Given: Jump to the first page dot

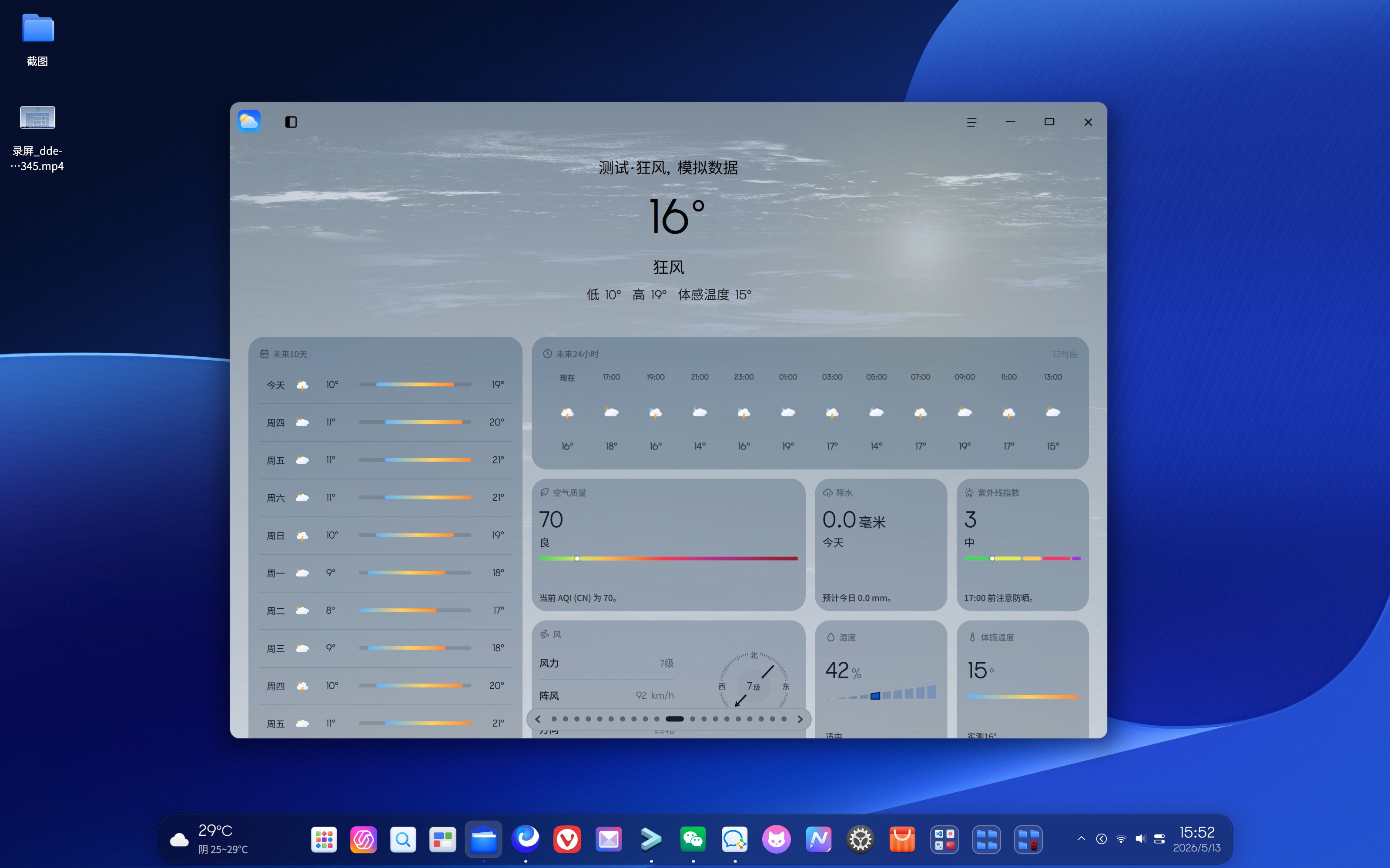Looking at the screenshot, I should pyautogui.click(x=554, y=719).
